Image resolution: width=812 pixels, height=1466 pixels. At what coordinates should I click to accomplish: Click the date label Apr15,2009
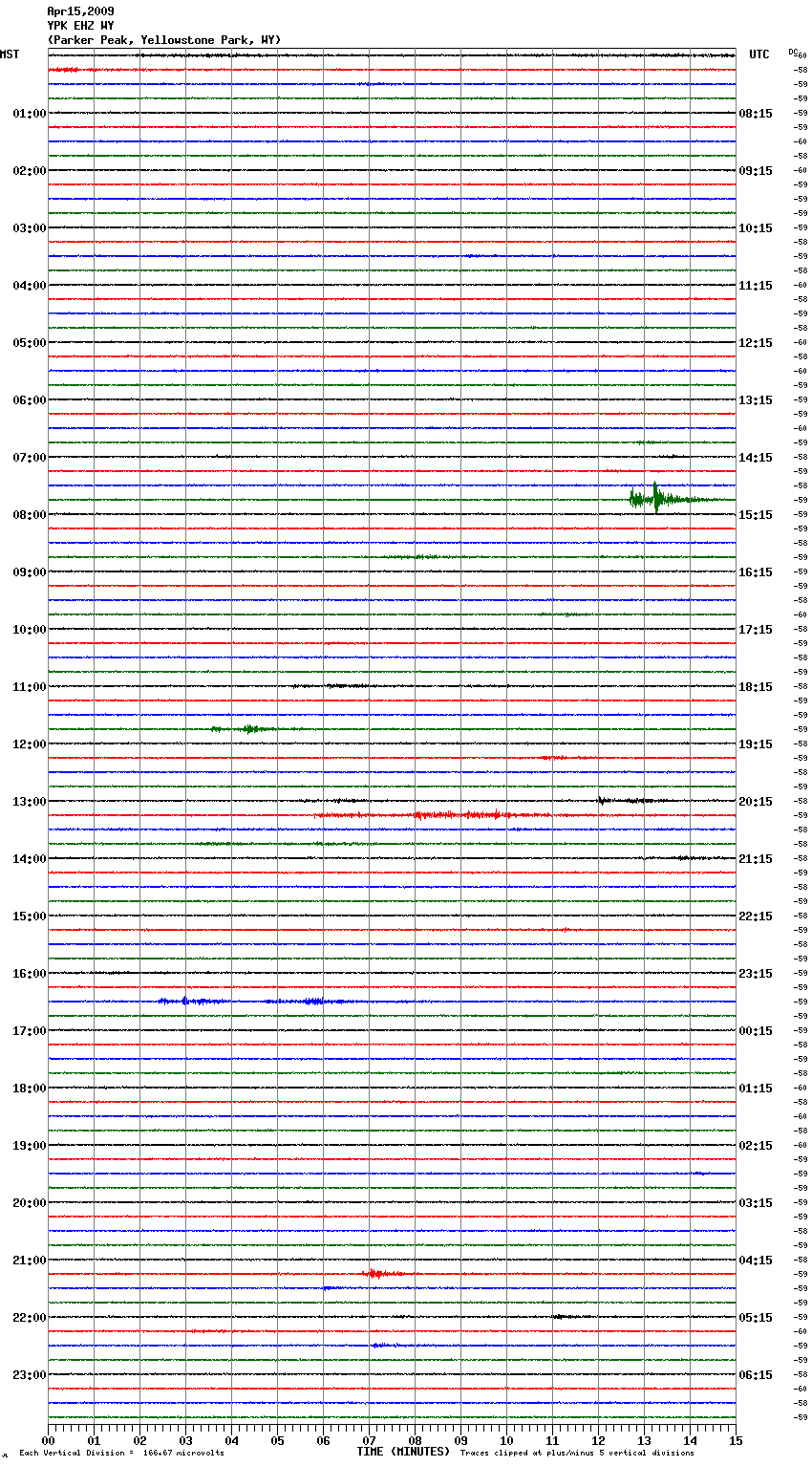click(80, 11)
